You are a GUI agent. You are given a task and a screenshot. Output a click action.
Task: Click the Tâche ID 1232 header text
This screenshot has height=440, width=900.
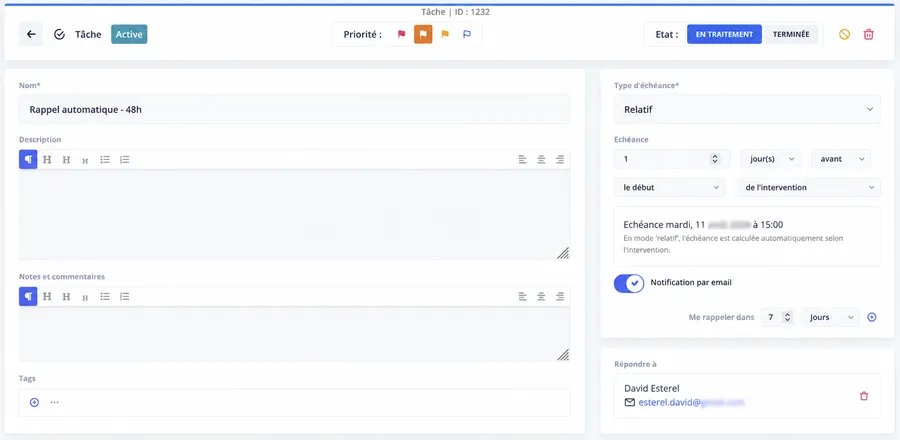[455, 11]
